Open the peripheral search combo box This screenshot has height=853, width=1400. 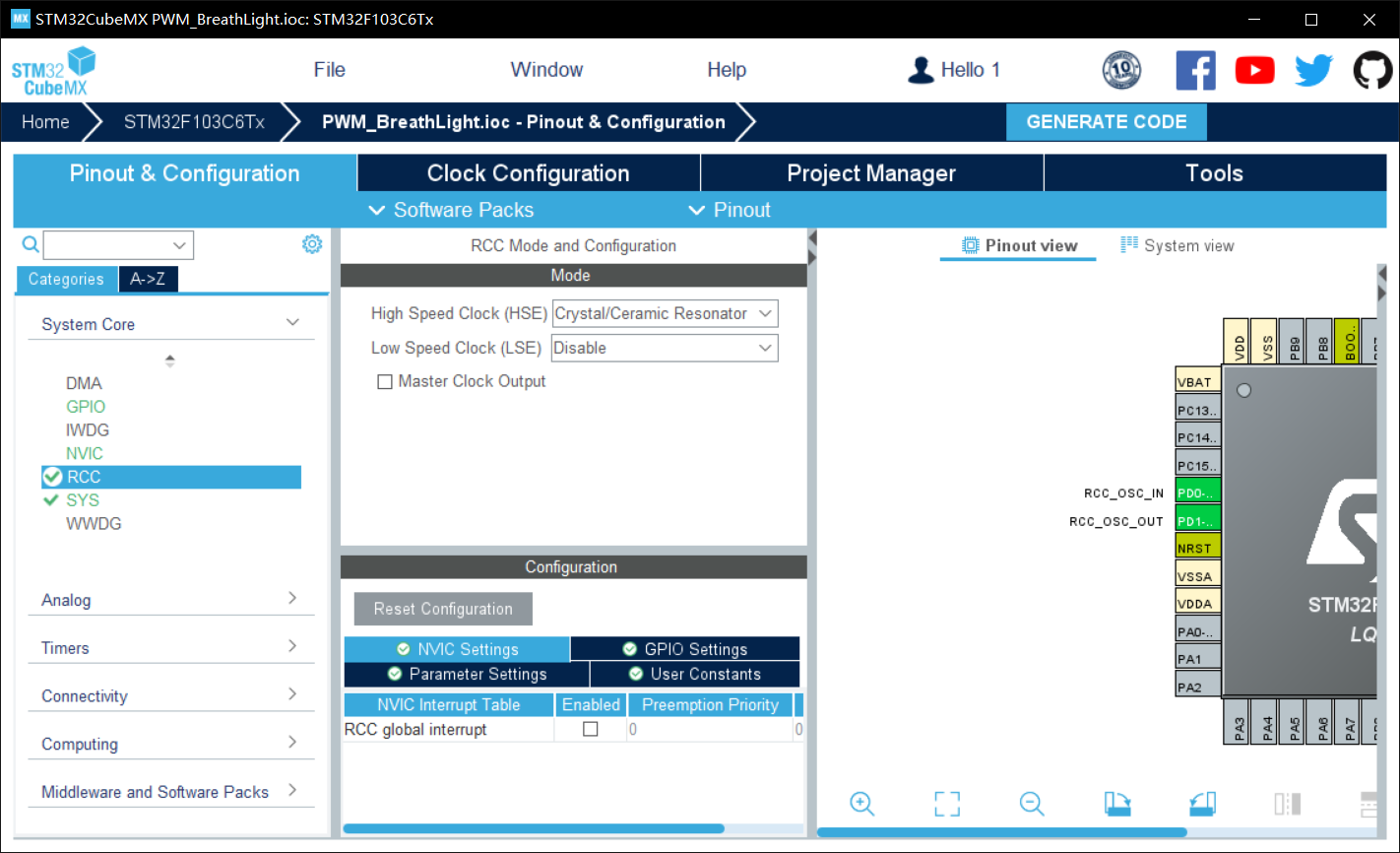[118, 244]
